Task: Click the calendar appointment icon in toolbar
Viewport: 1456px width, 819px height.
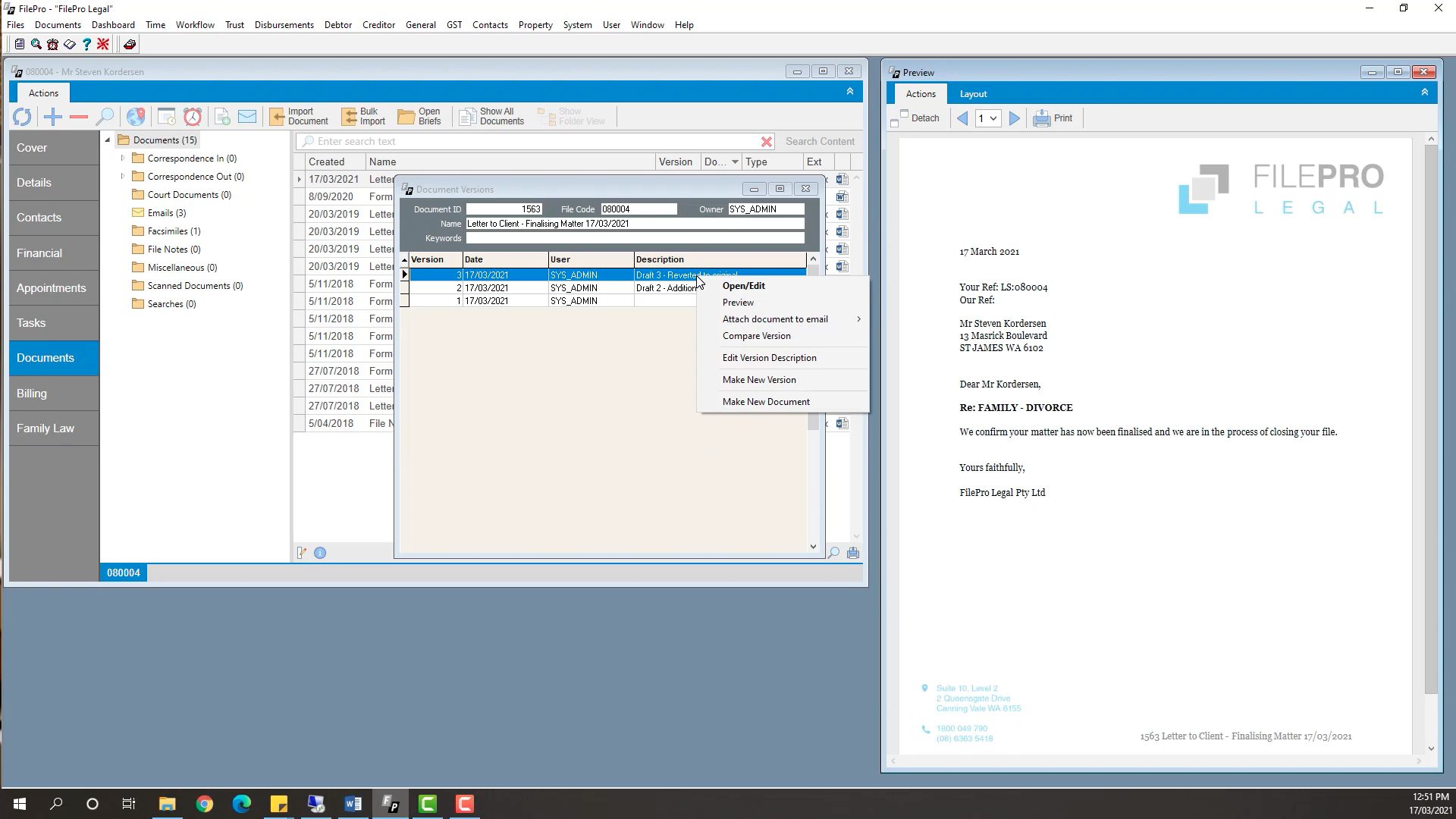Action: click(167, 117)
